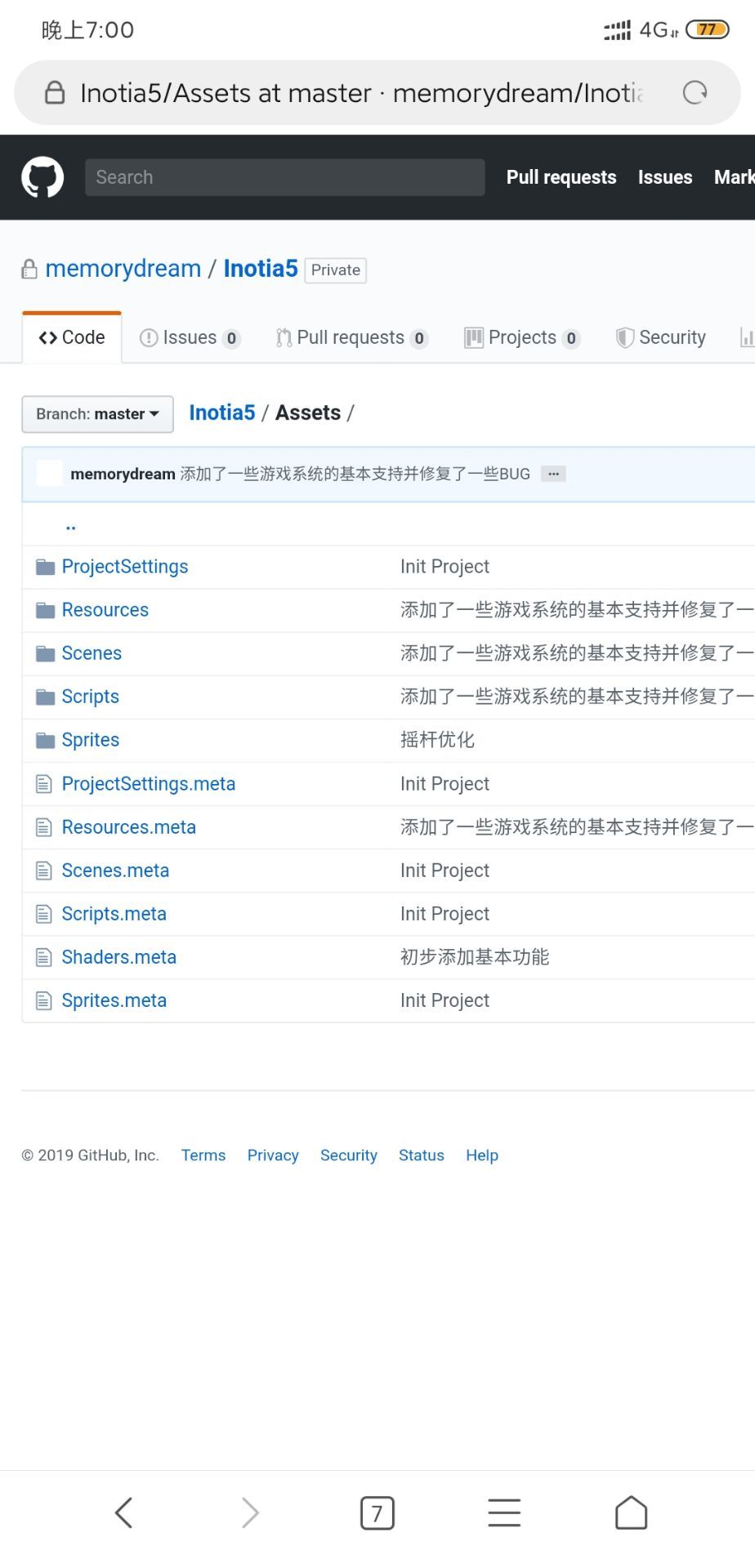Click the file icon beside Shaders.meta
755x1568 pixels.
tap(44, 957)
